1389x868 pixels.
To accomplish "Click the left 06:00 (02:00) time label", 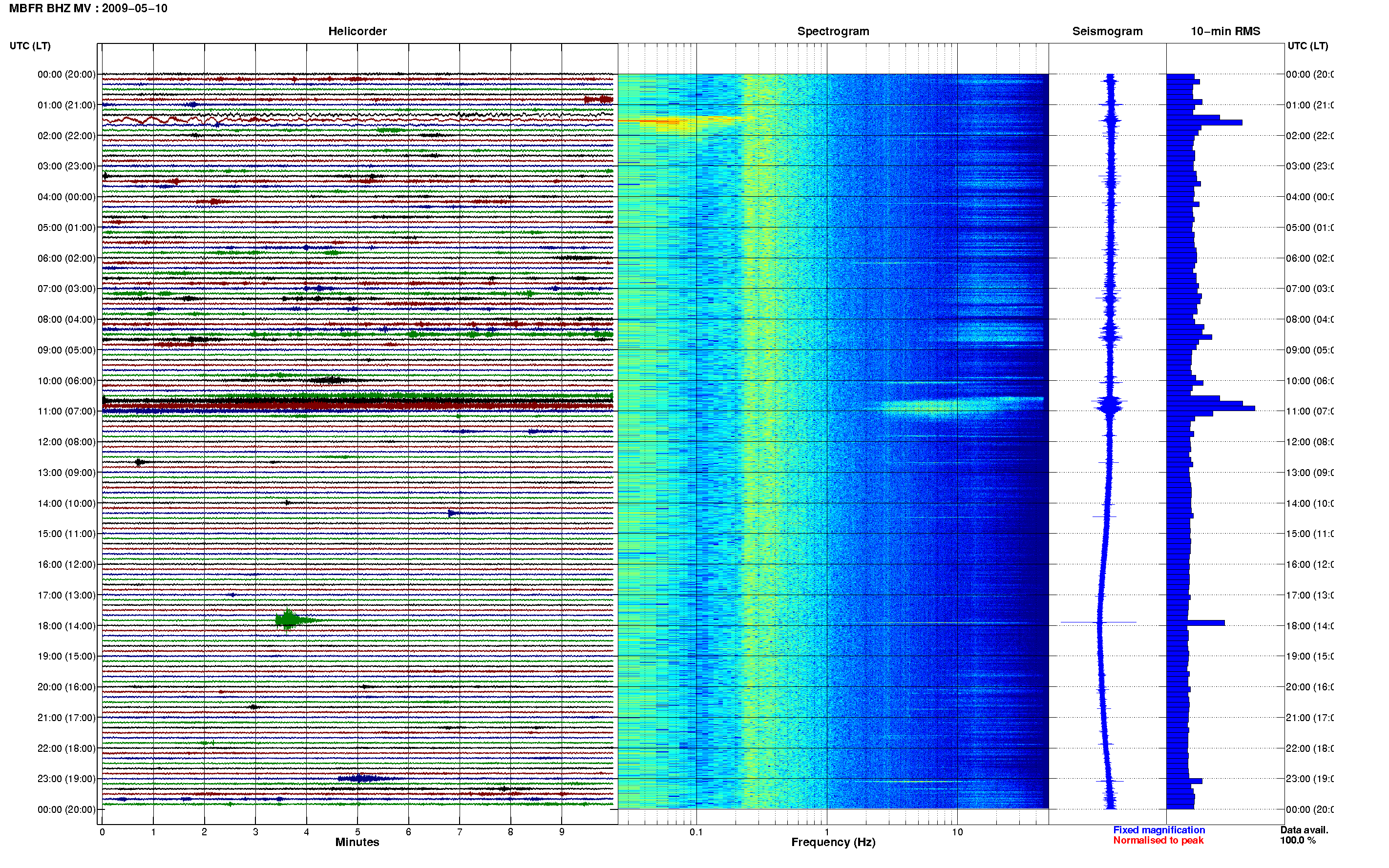I will pyautogui.click(x=66, y=258).
